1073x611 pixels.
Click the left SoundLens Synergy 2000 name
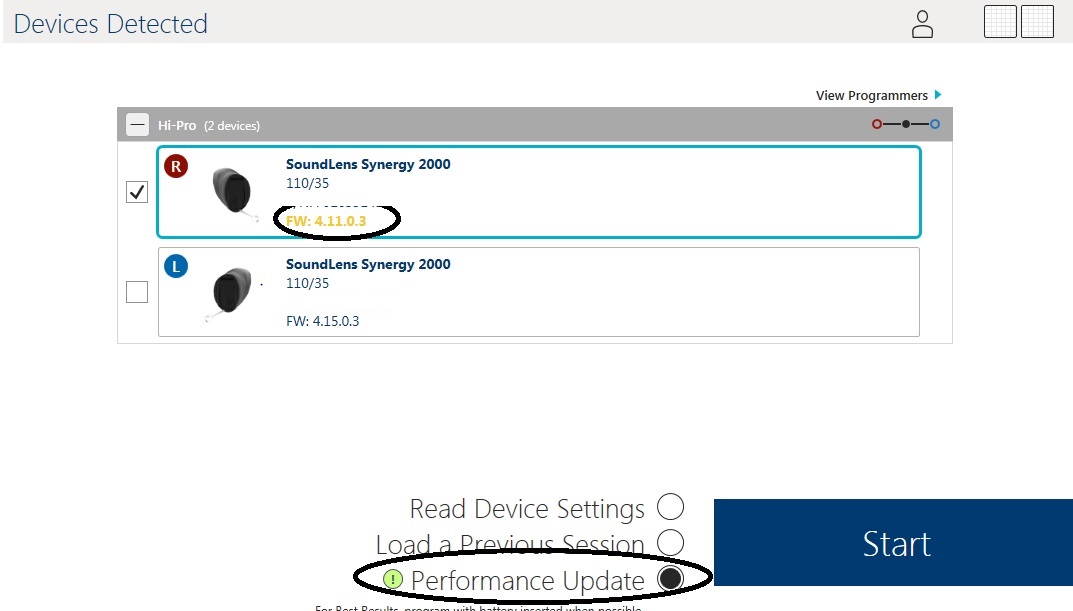pos(368,264)
